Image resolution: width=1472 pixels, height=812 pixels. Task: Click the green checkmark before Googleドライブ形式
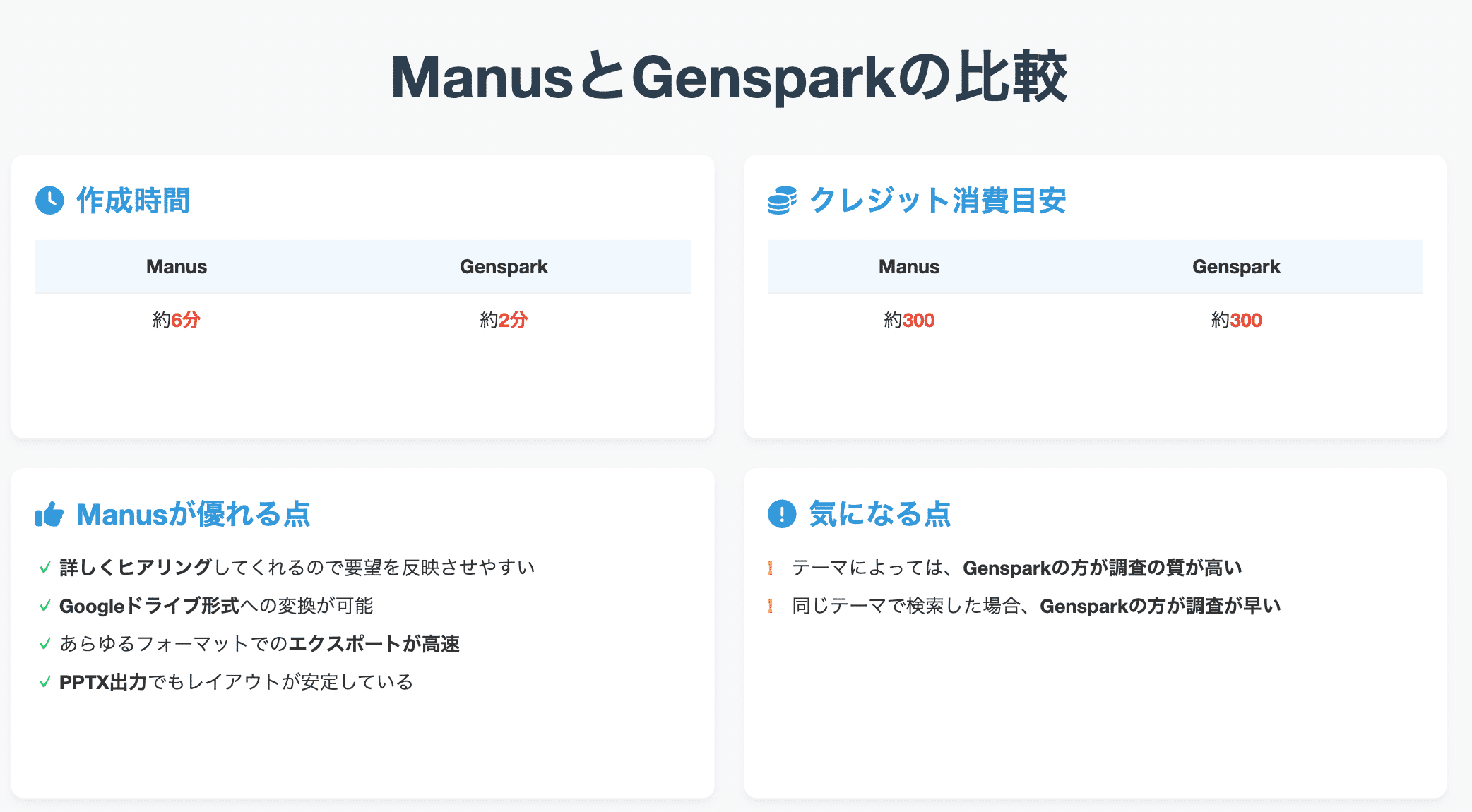(x=45, y=605)
